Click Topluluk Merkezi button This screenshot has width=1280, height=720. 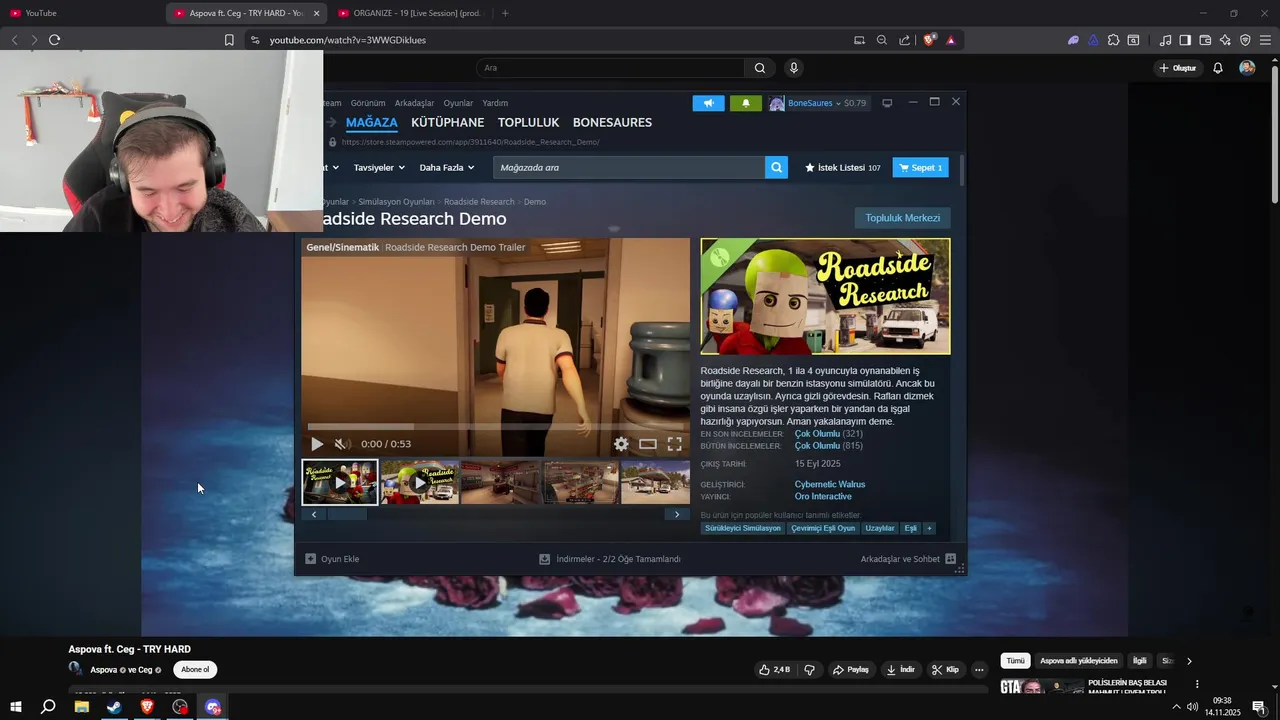pos(902,218)
